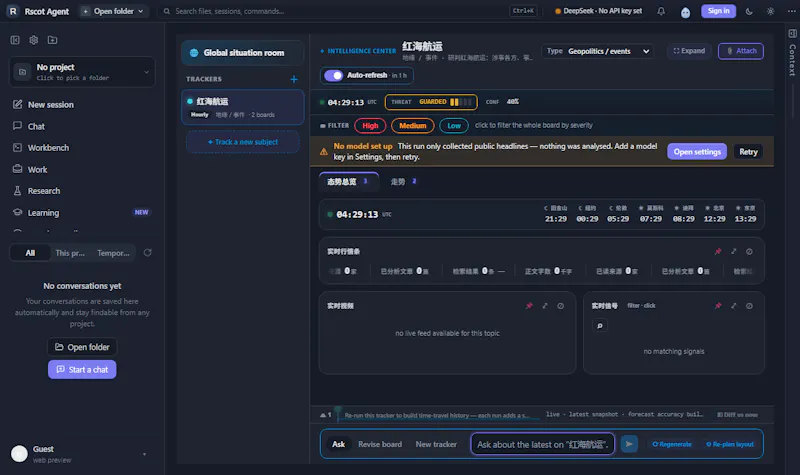Open Research in the sidebar
Viewport: 800px width, 475px height.
[82, 191]
